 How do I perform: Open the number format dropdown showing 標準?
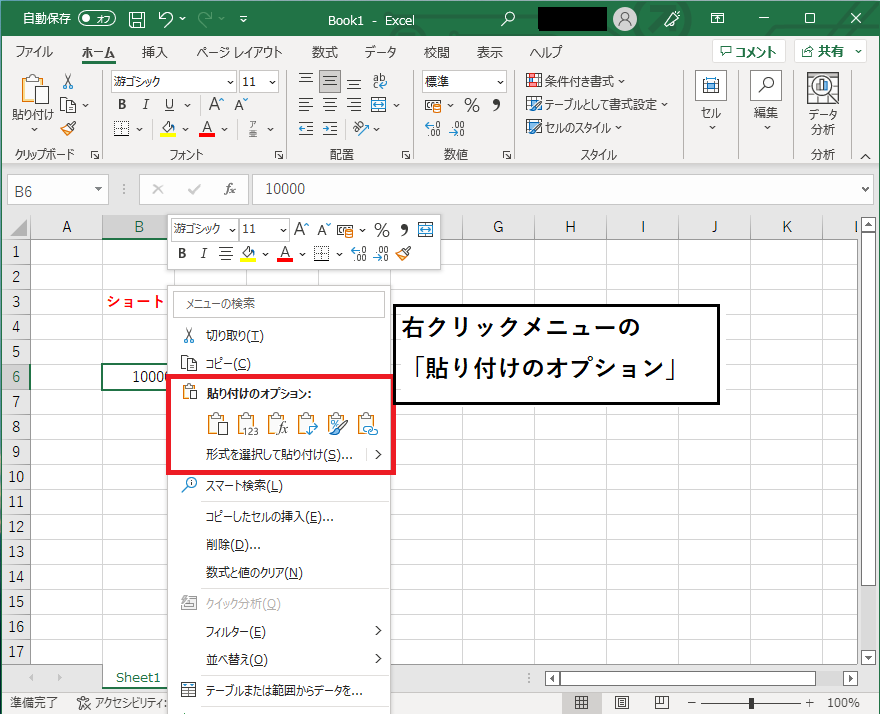(x=500, y=82)
